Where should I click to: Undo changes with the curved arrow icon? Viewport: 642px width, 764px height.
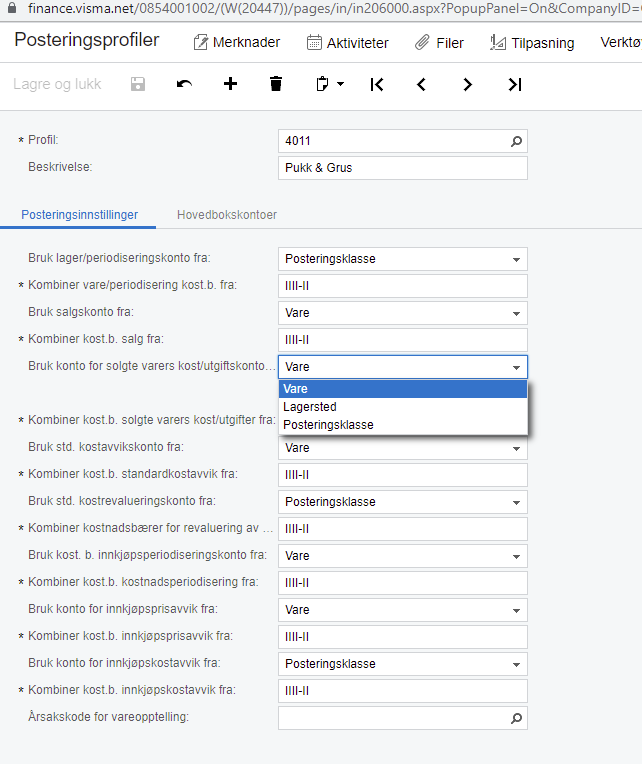coord(184,84)
